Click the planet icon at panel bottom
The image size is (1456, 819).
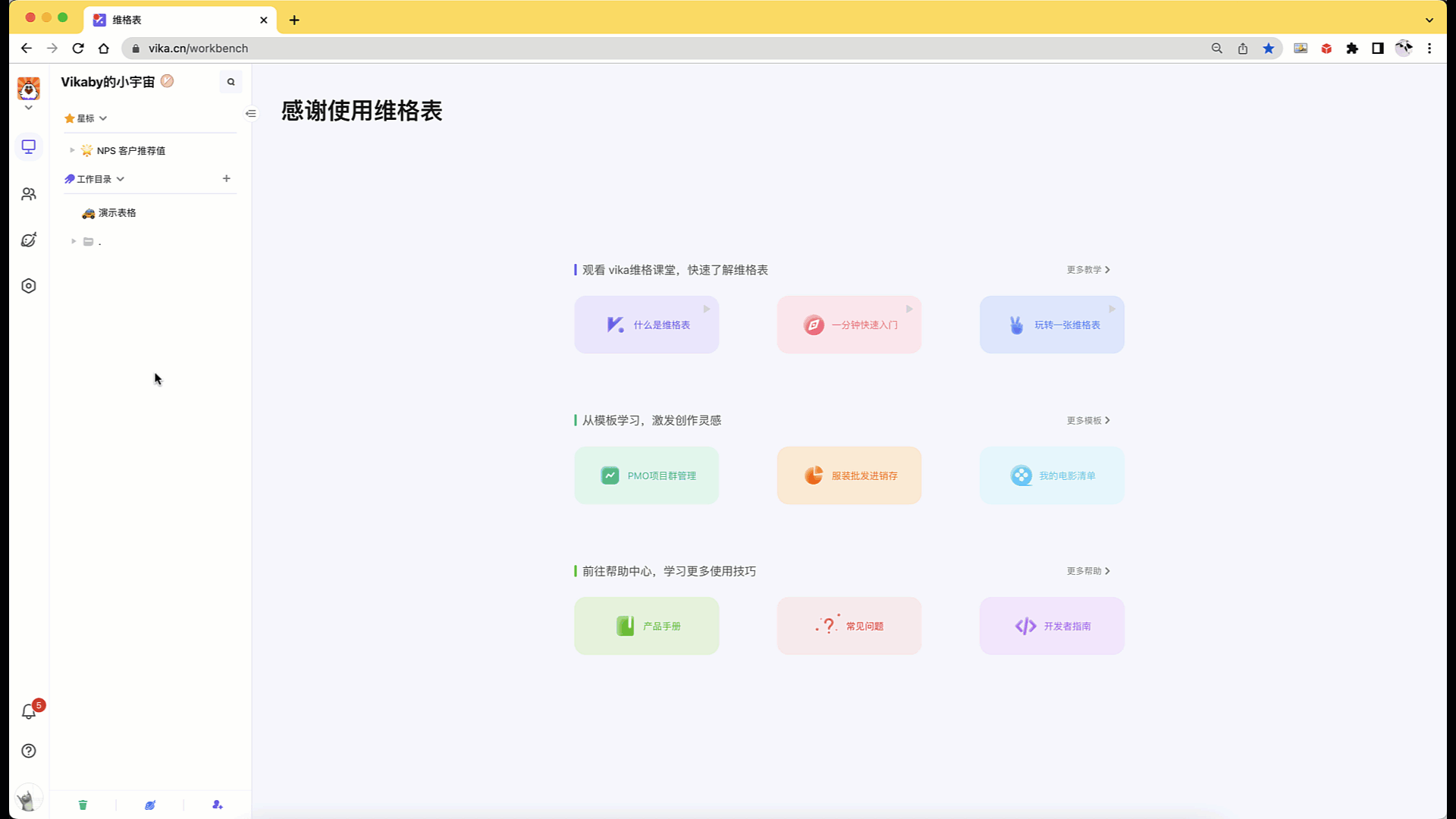pos(150,805)
